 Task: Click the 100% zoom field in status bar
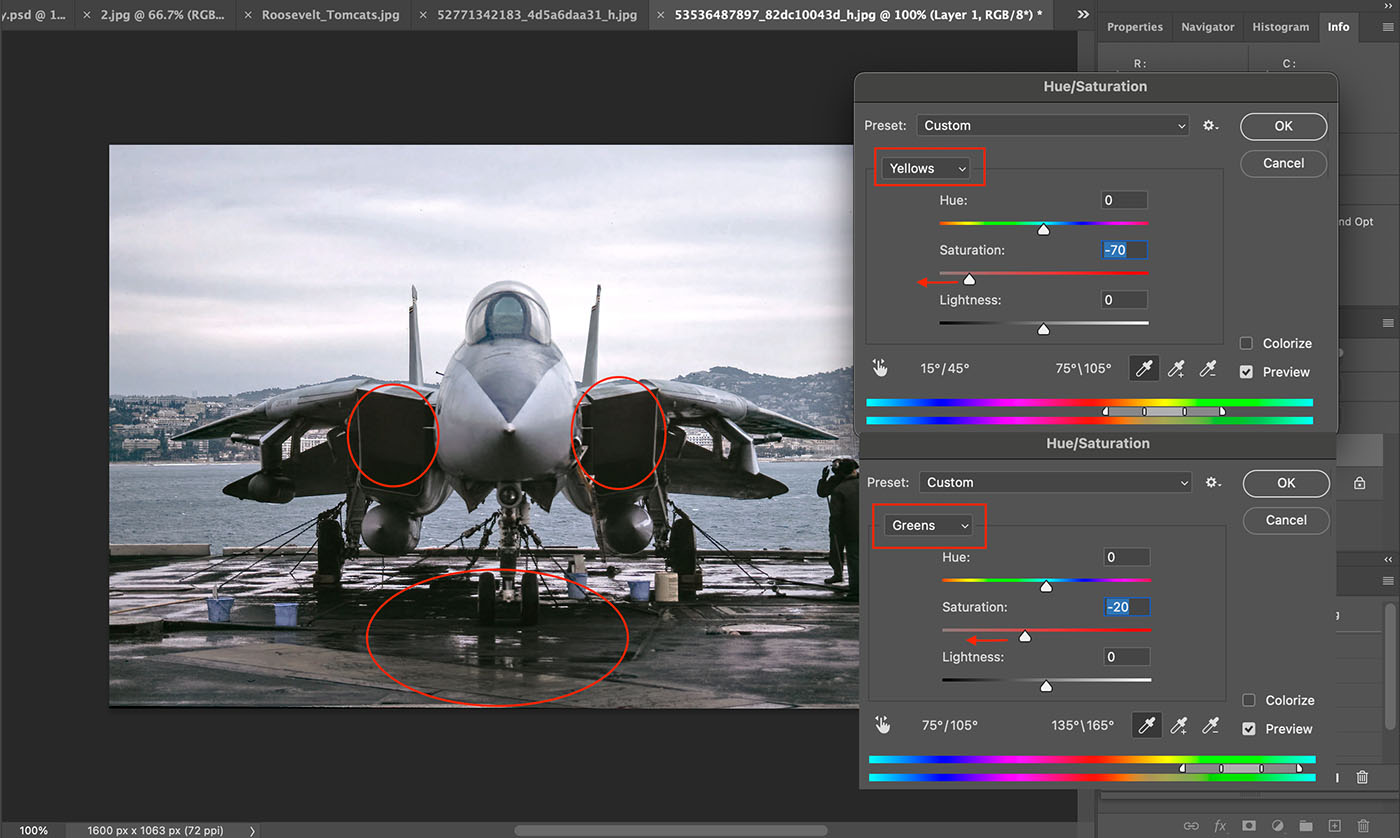33,831
